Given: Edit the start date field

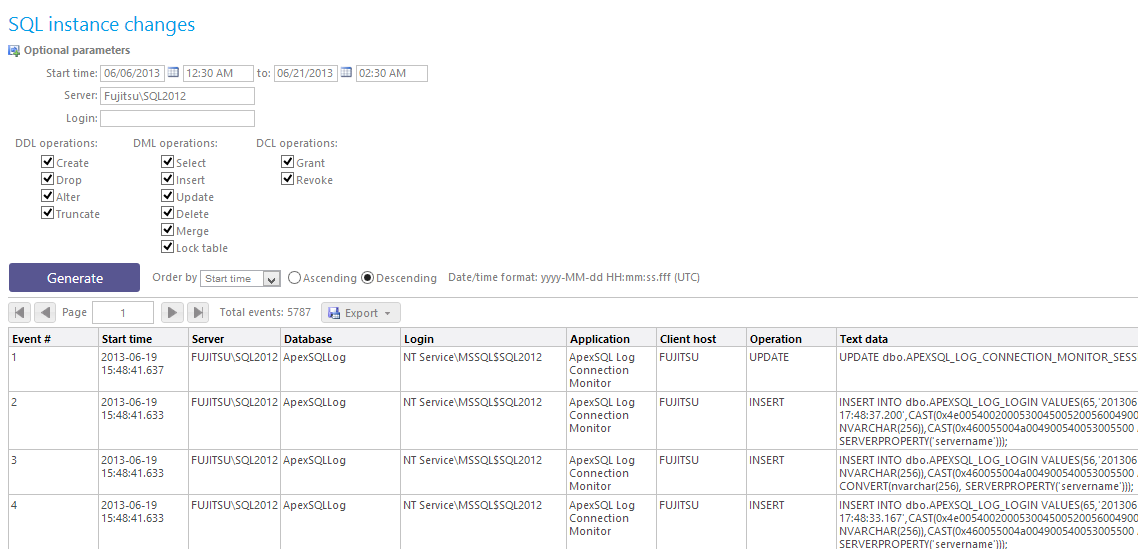Looking at the screenshot, I should click(x=133, y=73).
